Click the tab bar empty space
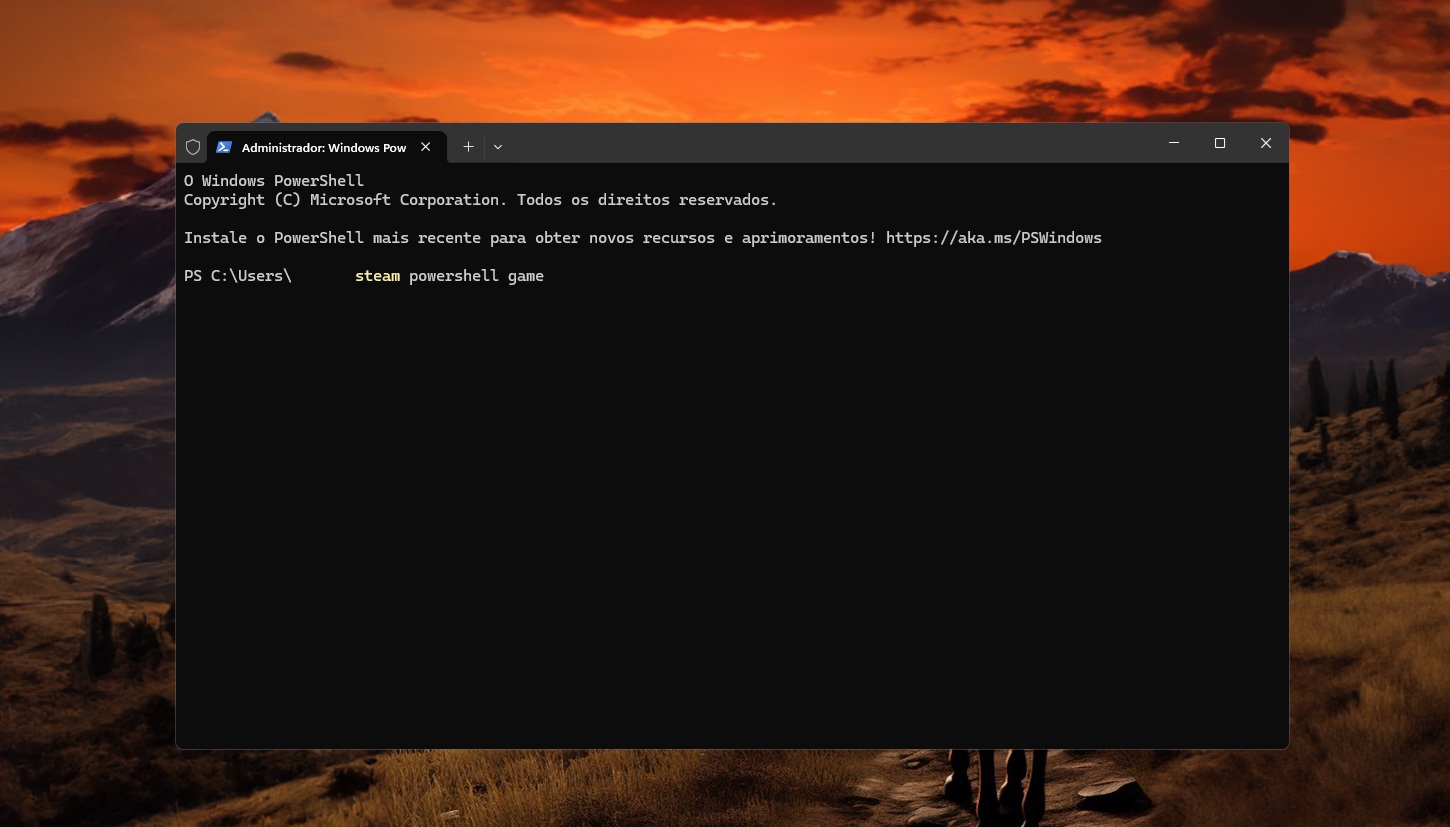 tap(800, 146)
